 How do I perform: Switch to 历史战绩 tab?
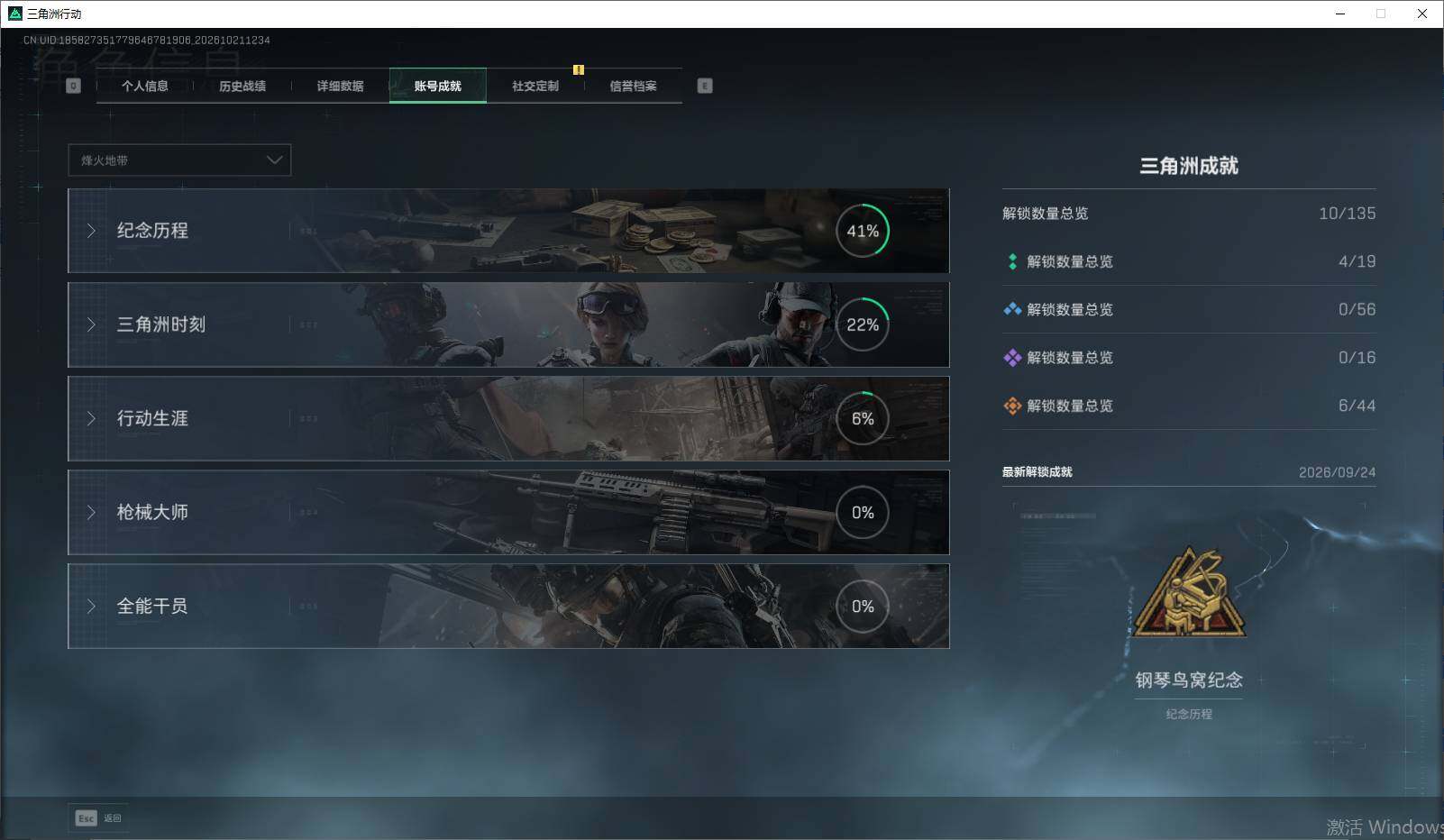coord(242,86)
